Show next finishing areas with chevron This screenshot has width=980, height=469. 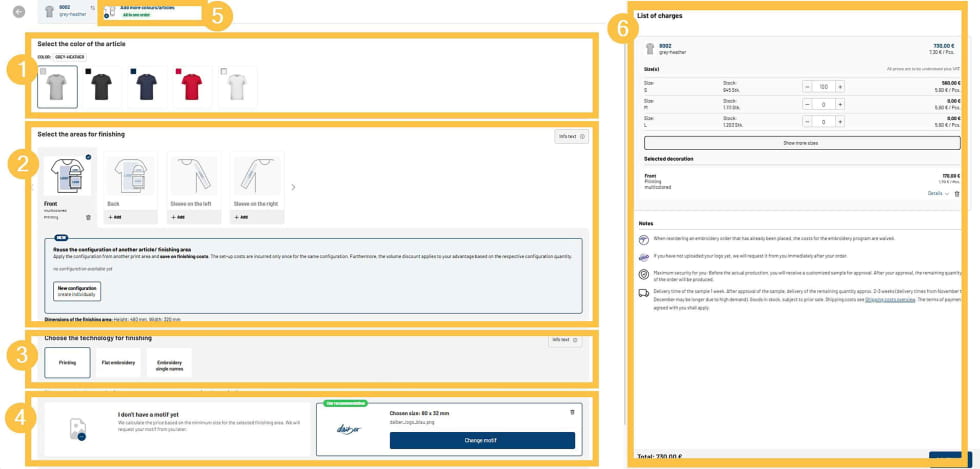[x=293, y=187]
